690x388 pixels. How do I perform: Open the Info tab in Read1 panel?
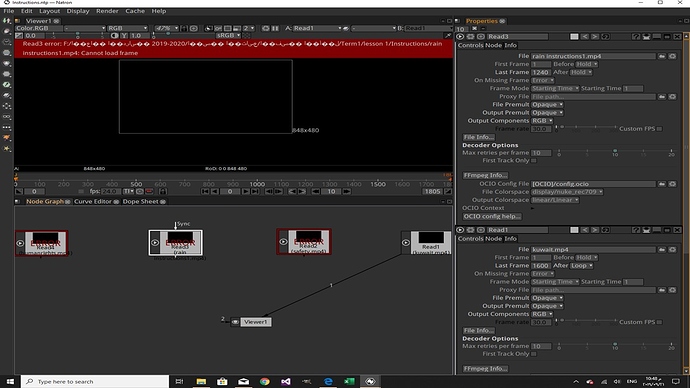point(510,239)
